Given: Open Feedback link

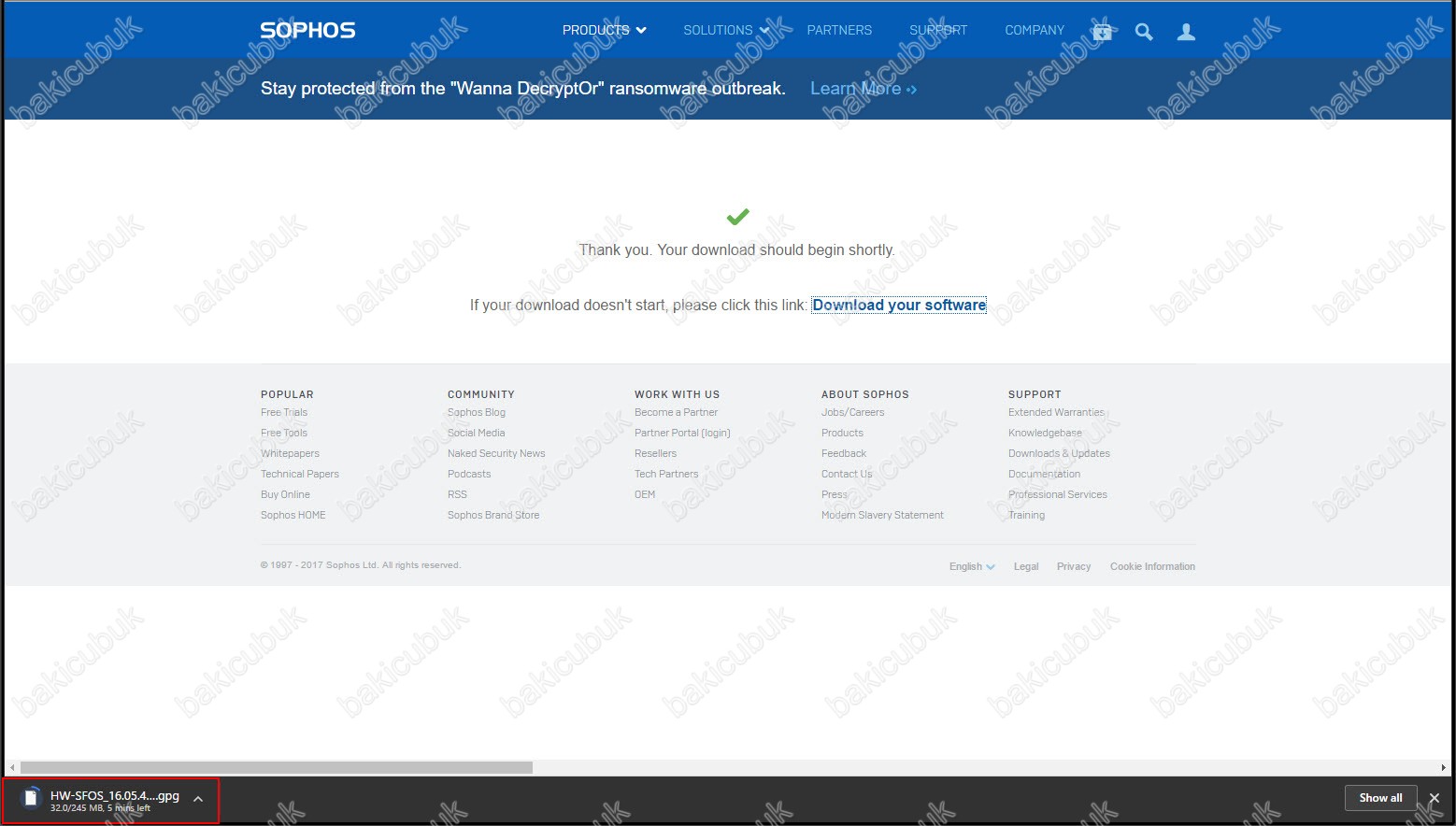Looking at the screenshot, I should tap(844, 453).
